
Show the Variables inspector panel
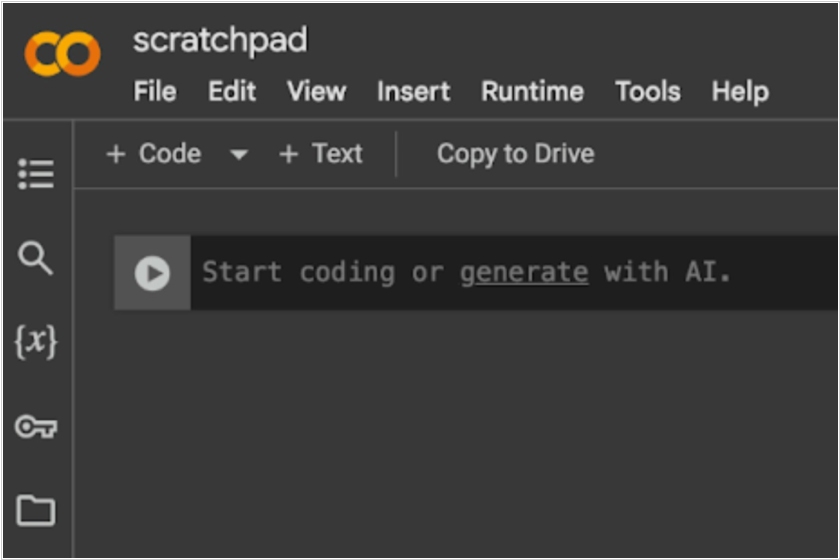[x=36, y=341]
